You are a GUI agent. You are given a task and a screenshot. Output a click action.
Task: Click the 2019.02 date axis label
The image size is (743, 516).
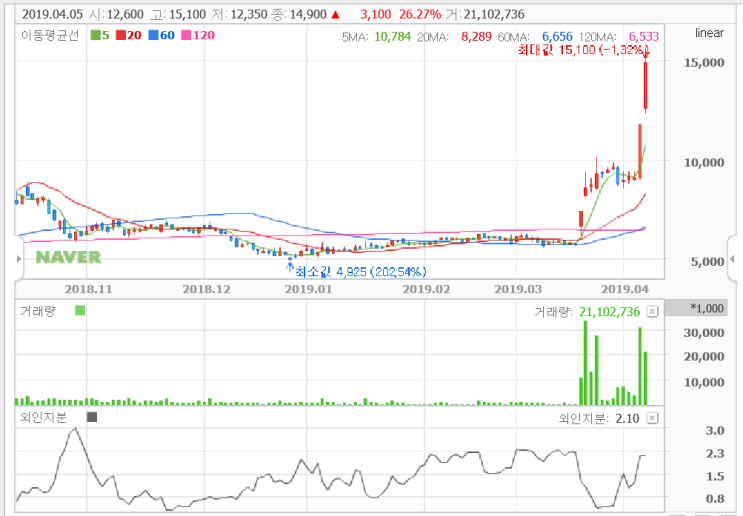click(x=426, y=289)
